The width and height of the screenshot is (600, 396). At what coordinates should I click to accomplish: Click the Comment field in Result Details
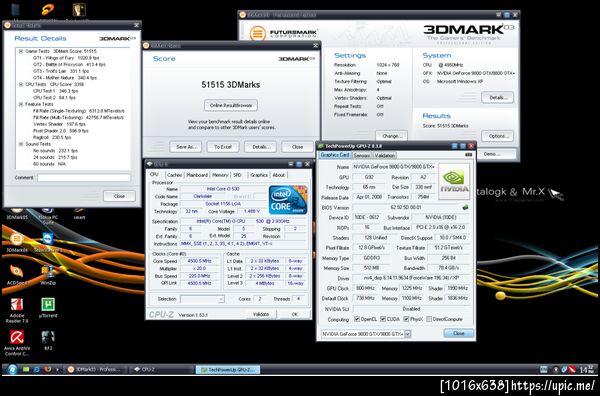click(84, 178)
